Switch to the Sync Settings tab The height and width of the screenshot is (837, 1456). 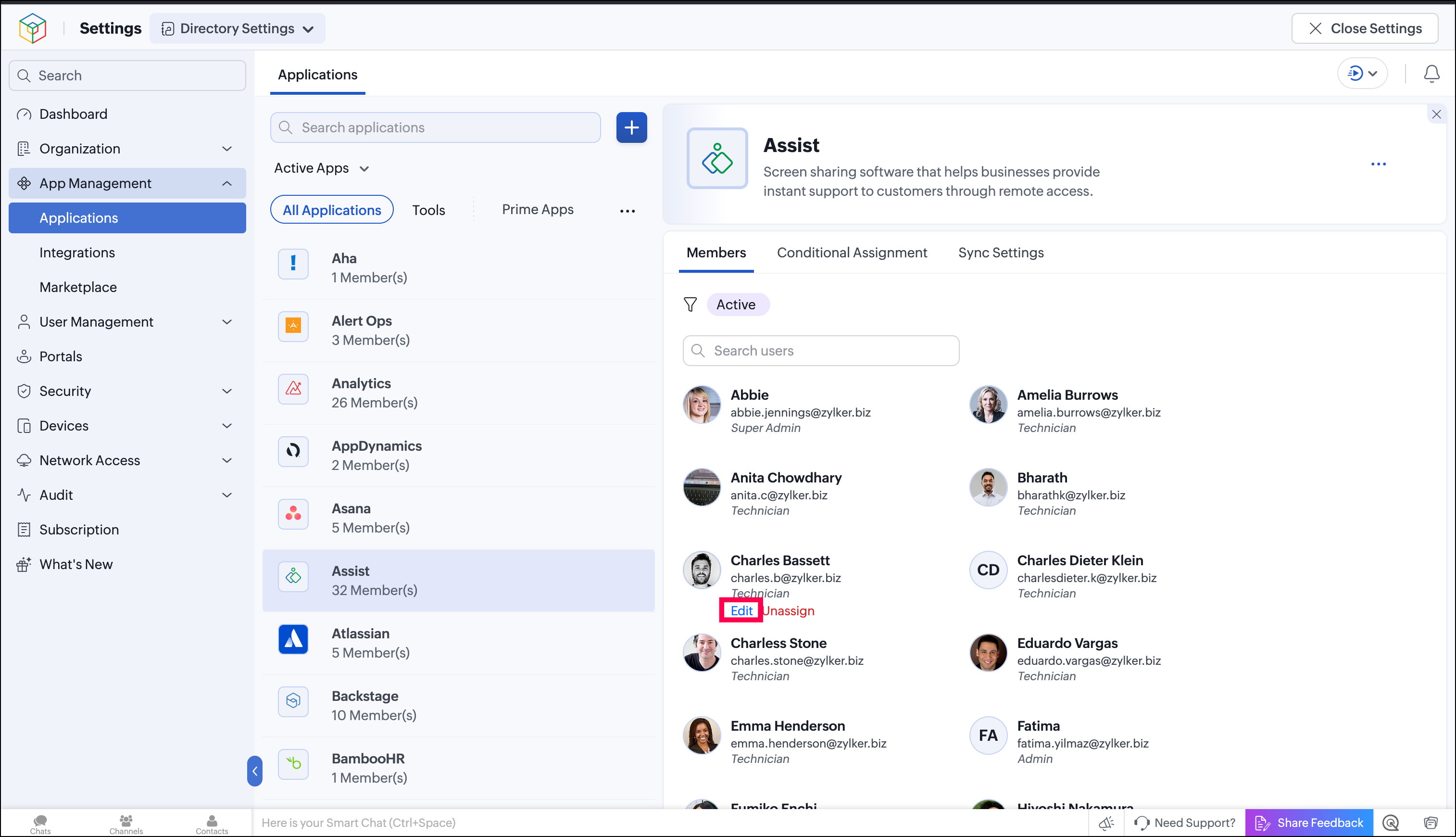[x=1000, y=253]
